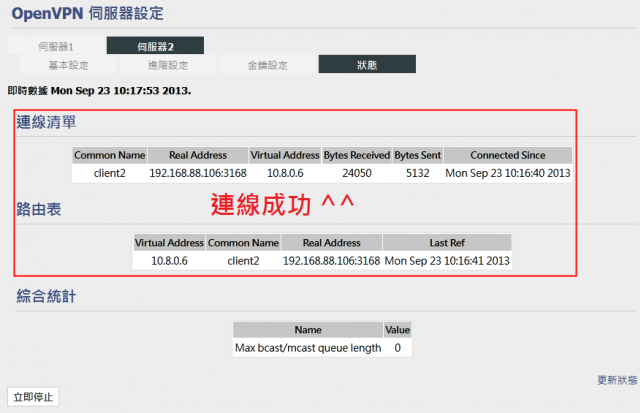640x413 pixels.
Task: Click the Value column header in statistics
Action: tap(398, 330)
